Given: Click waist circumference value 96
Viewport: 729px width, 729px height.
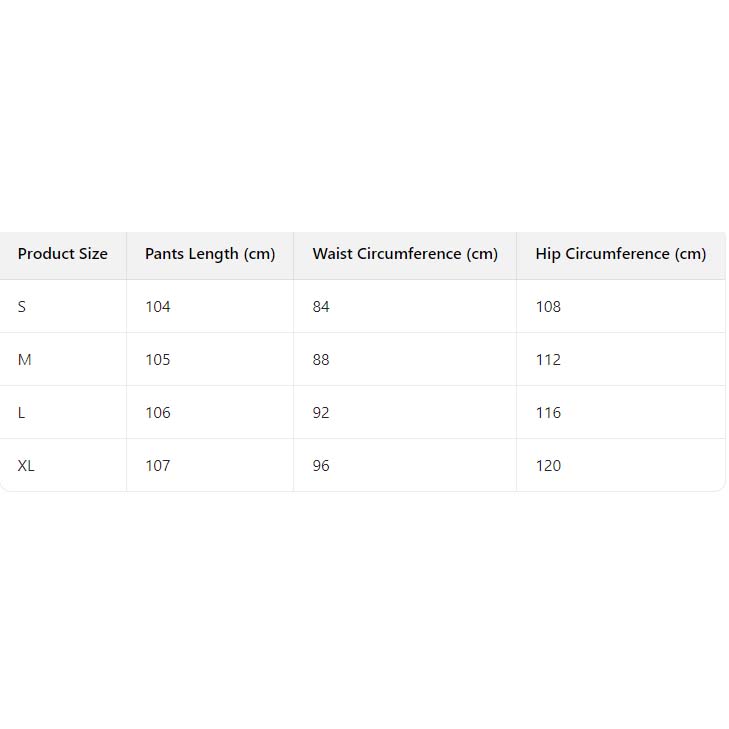Looking at the screenshot, I should coord(321,466).
